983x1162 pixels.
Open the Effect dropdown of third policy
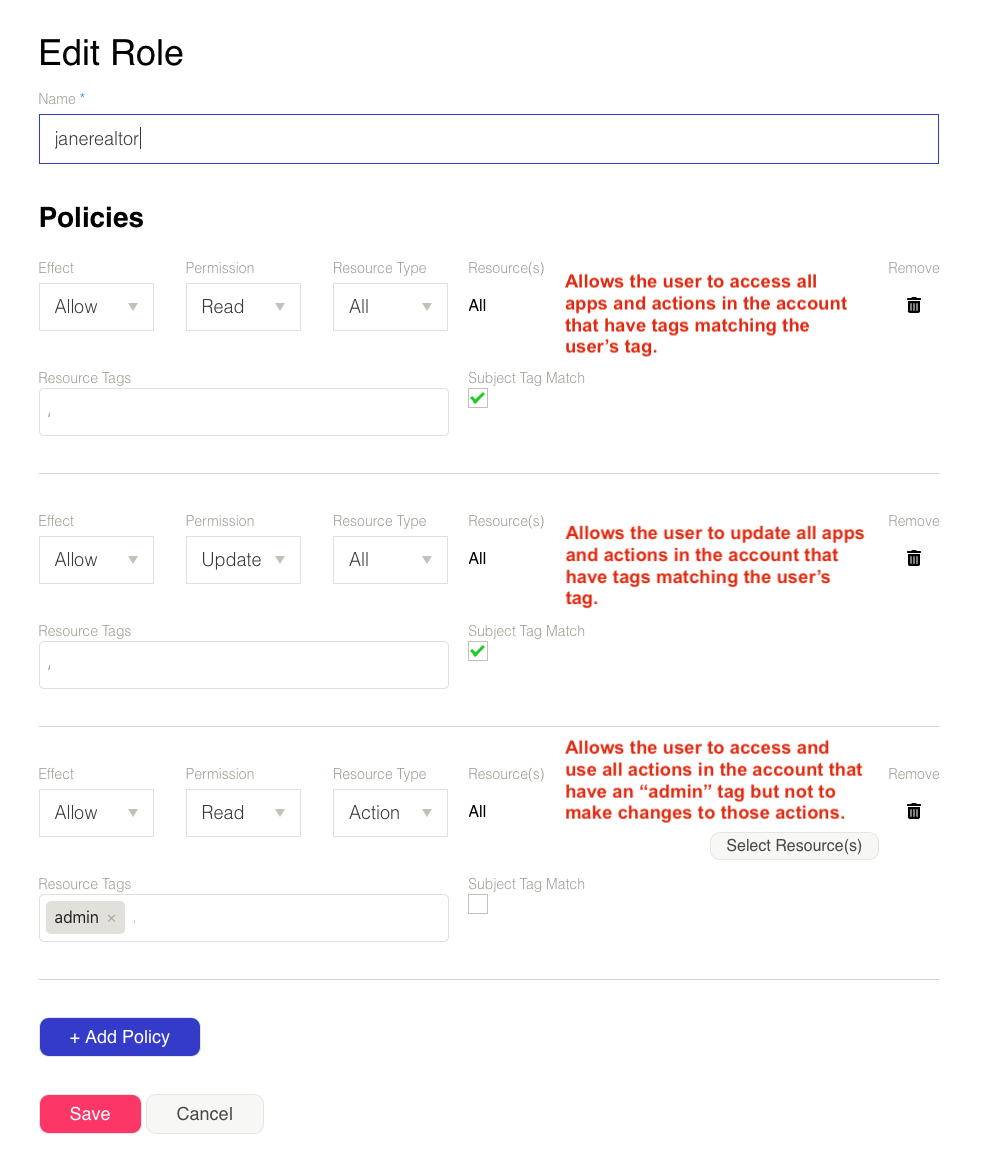[96, 813]
